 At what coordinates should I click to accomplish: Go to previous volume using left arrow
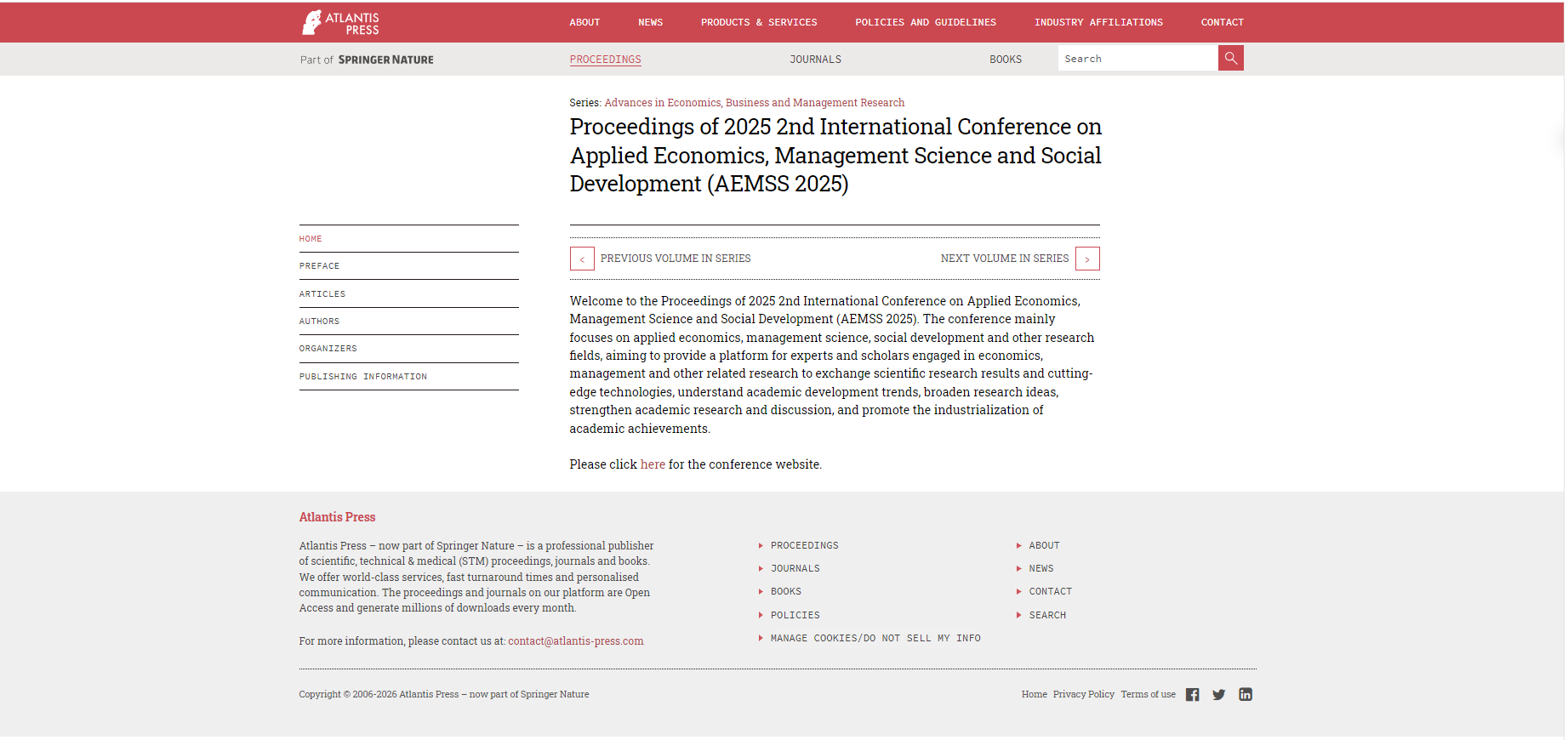click(582, 259)
